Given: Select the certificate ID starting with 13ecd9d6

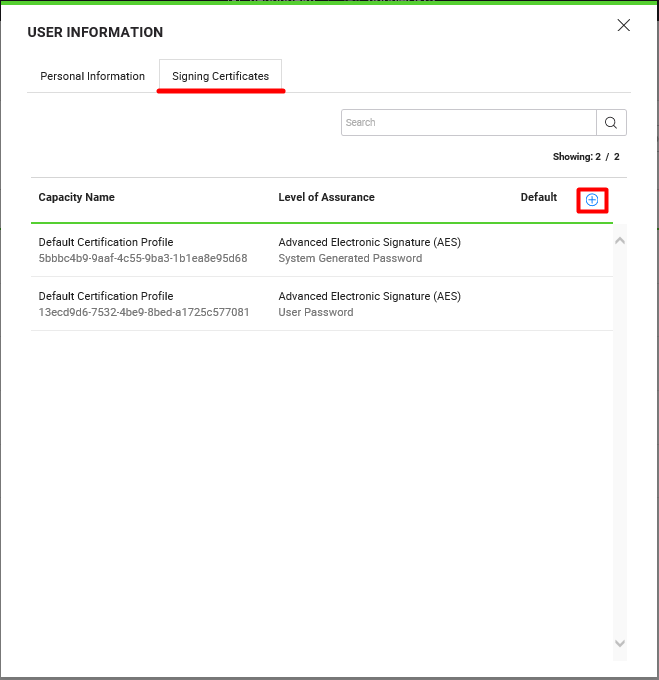Looking at the screenshot, I should tap(143, 312).
